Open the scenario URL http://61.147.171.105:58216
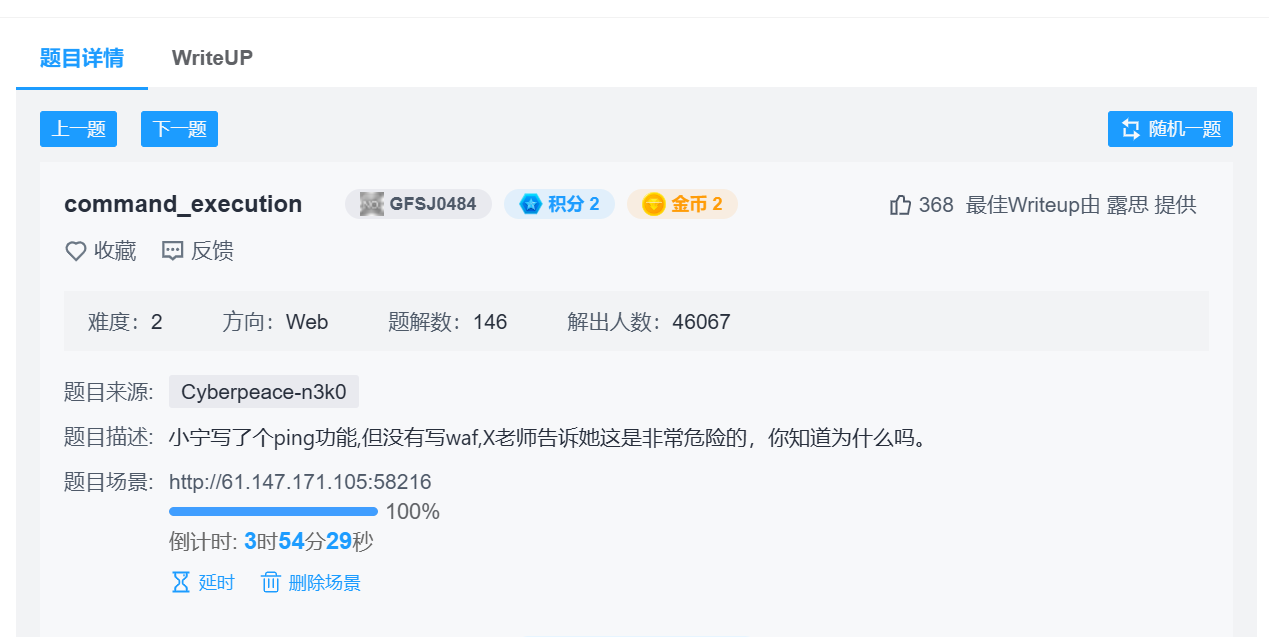This screenshot has height=637, width=1269. pos(300,482)
